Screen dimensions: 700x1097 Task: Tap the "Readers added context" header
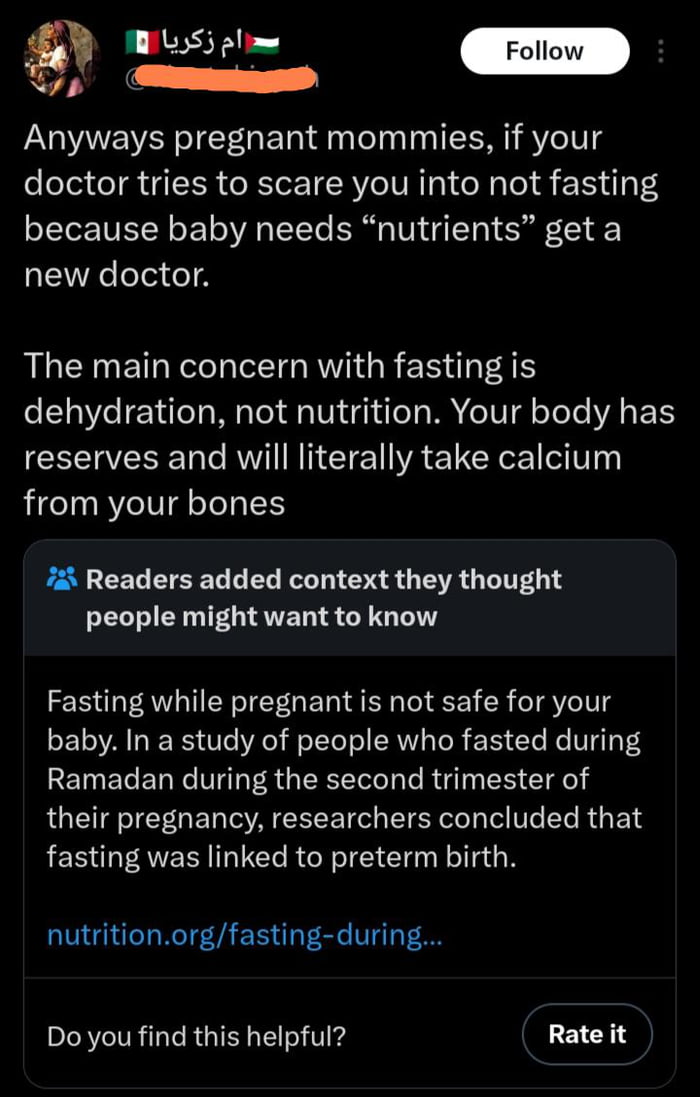click(323, 580)
